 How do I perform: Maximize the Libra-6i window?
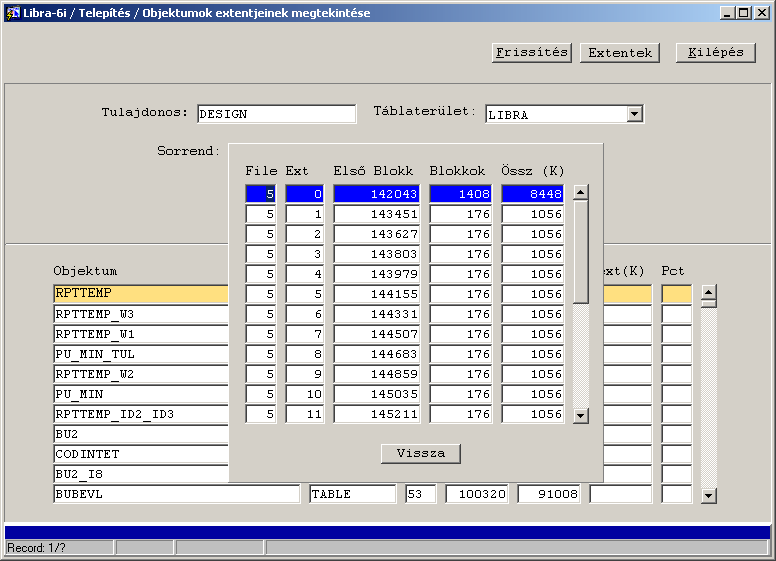click(743, 13)
